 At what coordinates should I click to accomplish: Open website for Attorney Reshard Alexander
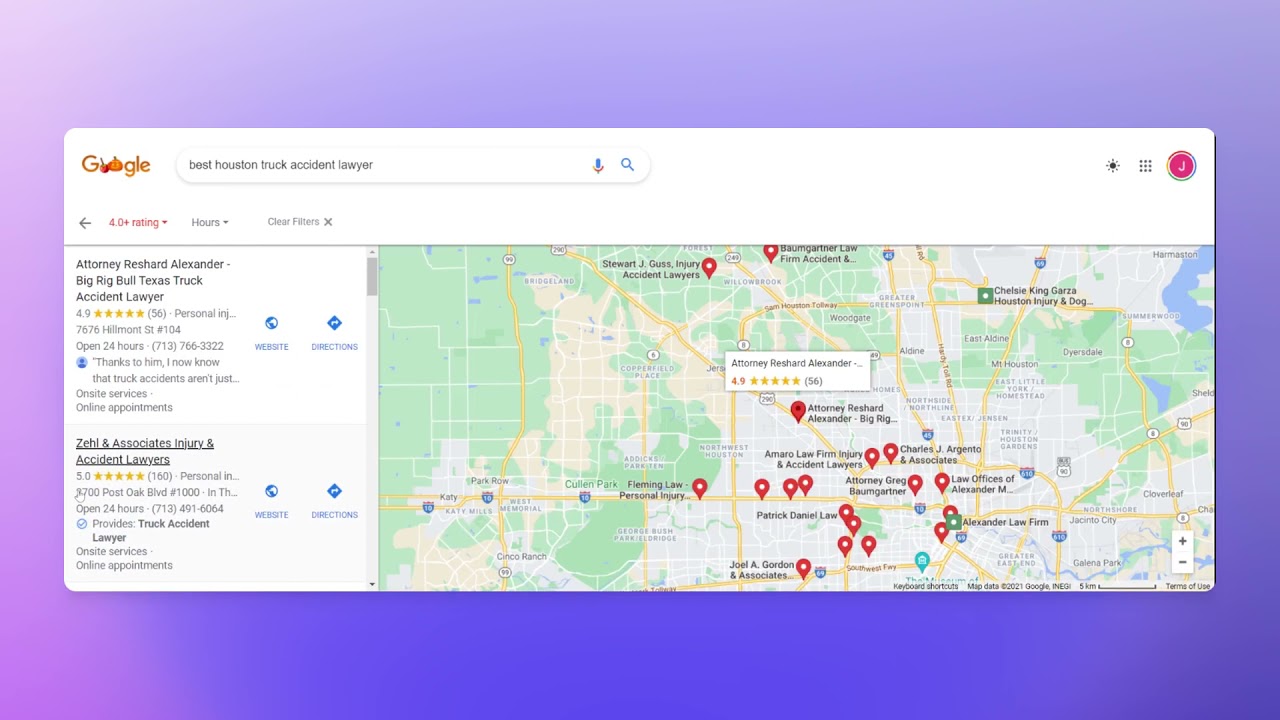click(x=271, y=333)
